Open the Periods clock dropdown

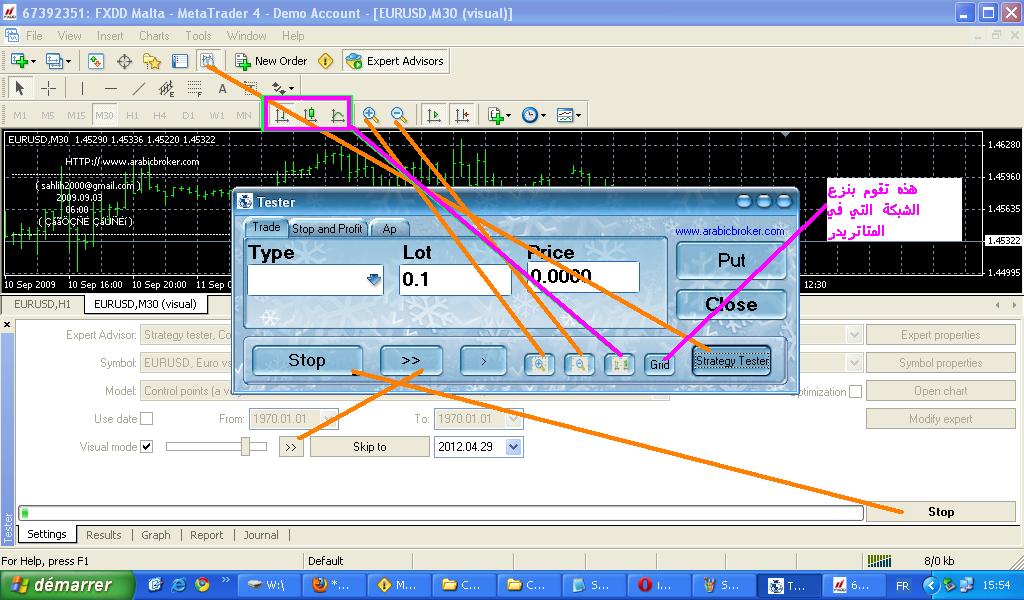pos(534,116)
